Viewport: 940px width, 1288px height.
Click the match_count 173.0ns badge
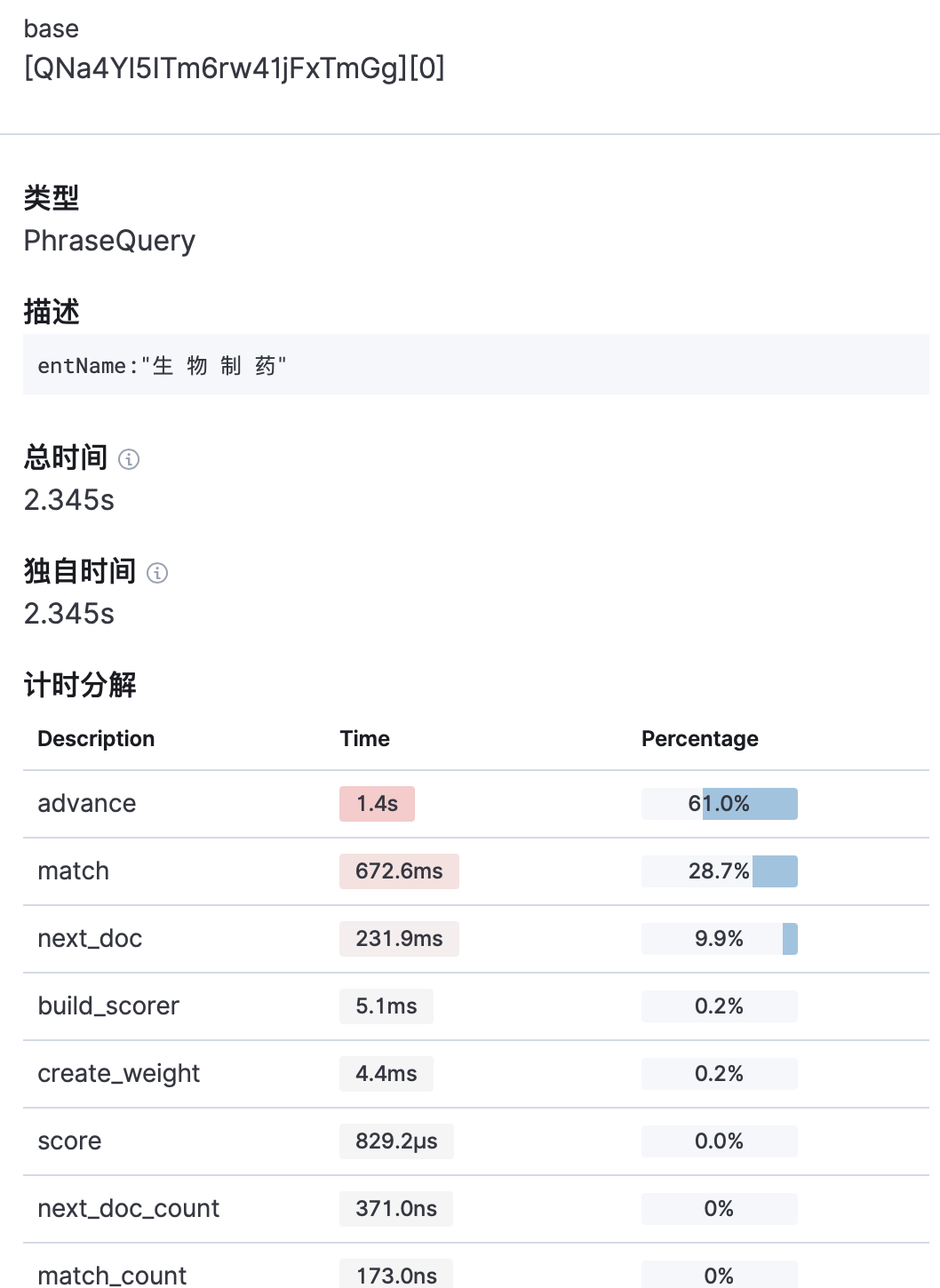(x=396, y=1275)
